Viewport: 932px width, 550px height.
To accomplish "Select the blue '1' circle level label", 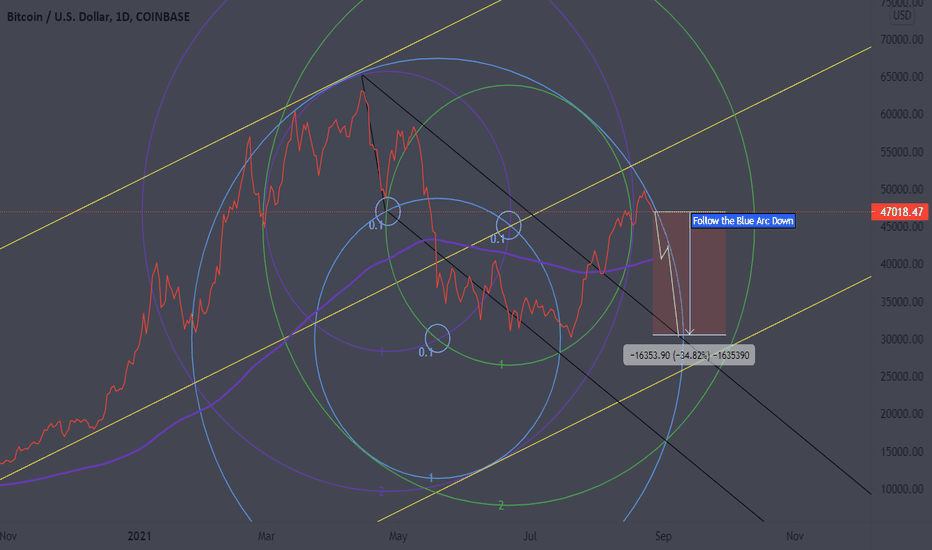I will (432, 477).
